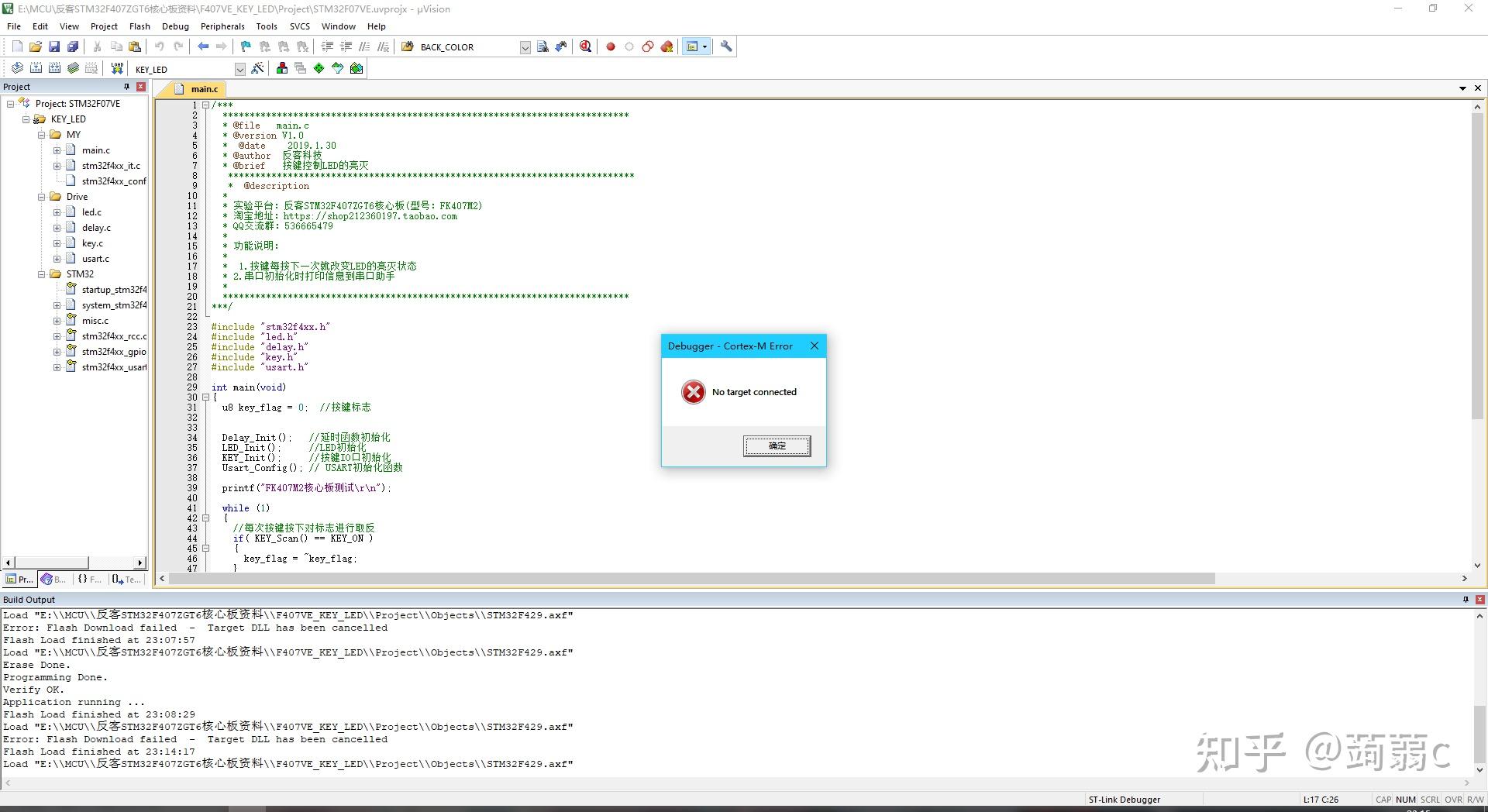Click the Open file folder icon

coord(36,46)
